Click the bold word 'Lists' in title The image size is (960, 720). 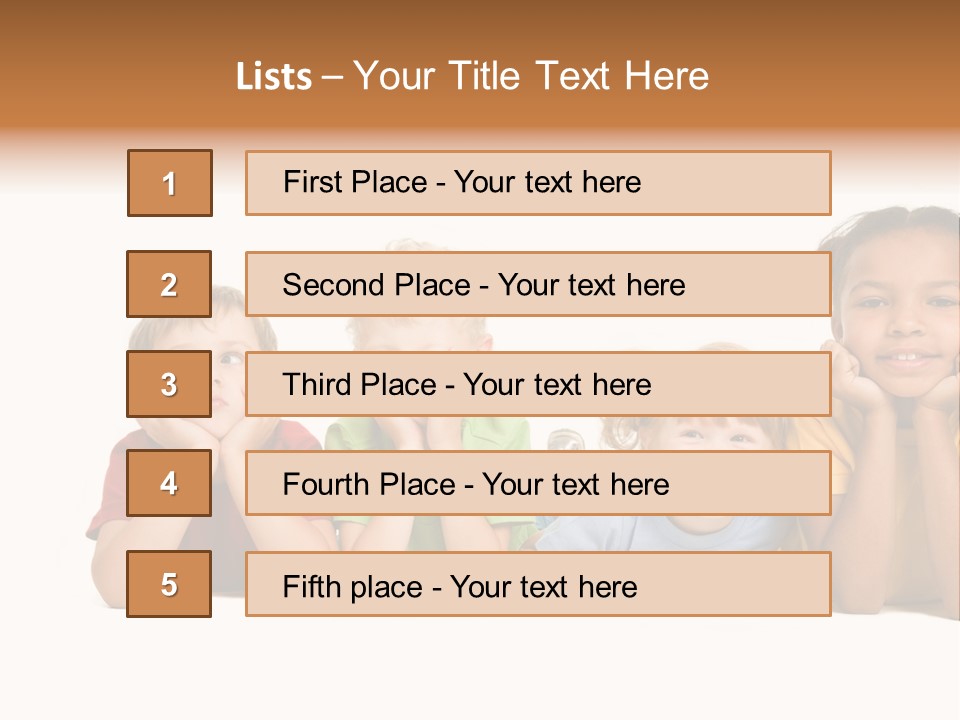coord(273,77)
